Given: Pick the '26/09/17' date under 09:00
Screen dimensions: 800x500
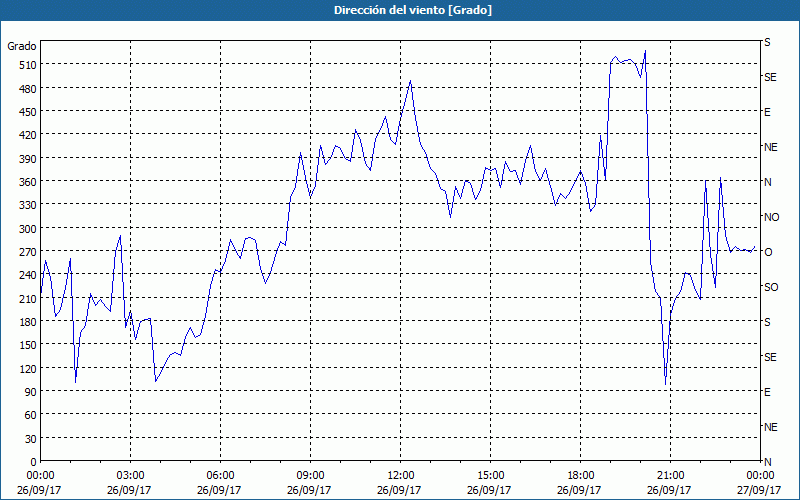Looking at the screenshot, I should point(309,490).
